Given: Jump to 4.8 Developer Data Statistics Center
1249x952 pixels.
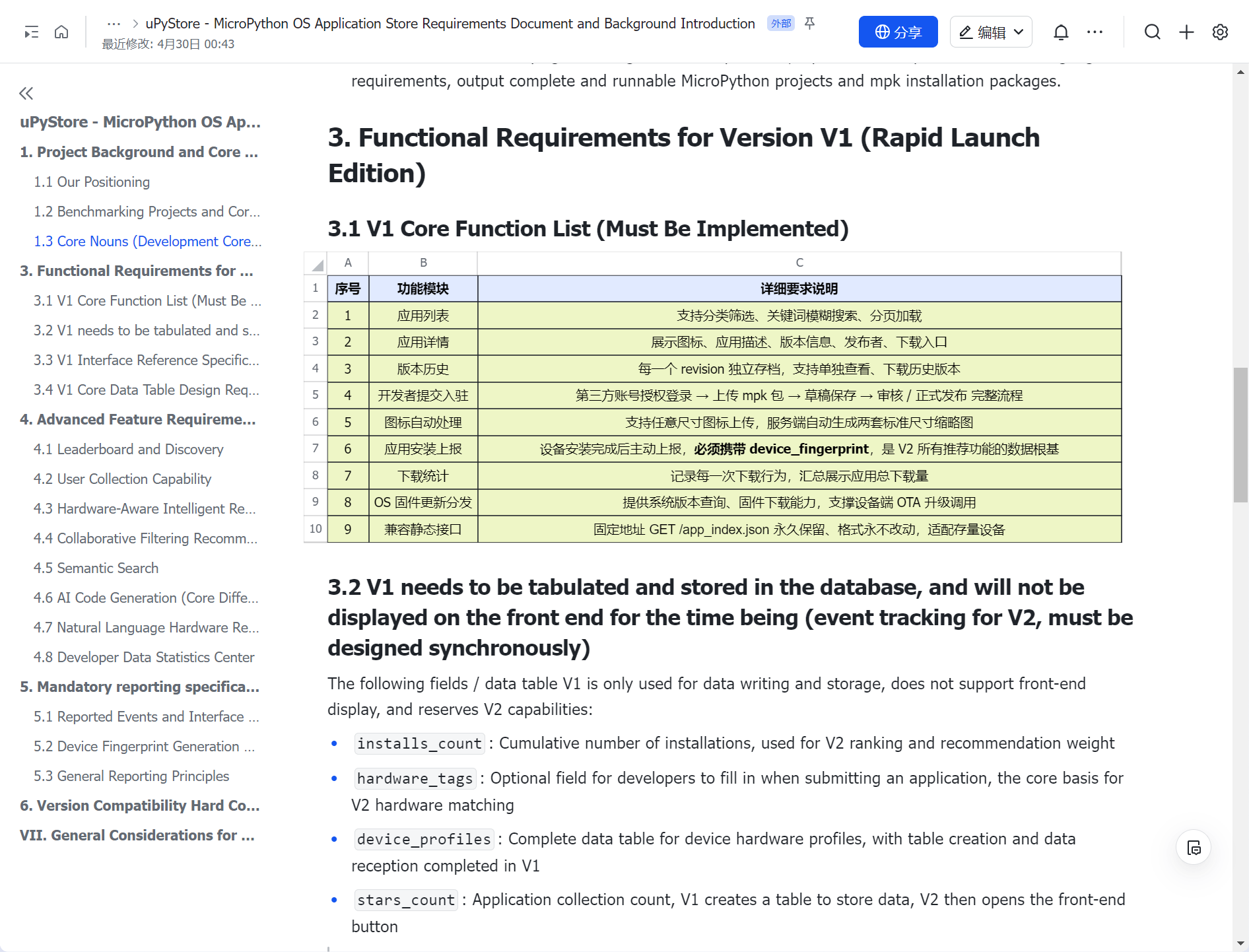Looking at the screenshot, I should [144, 657].
